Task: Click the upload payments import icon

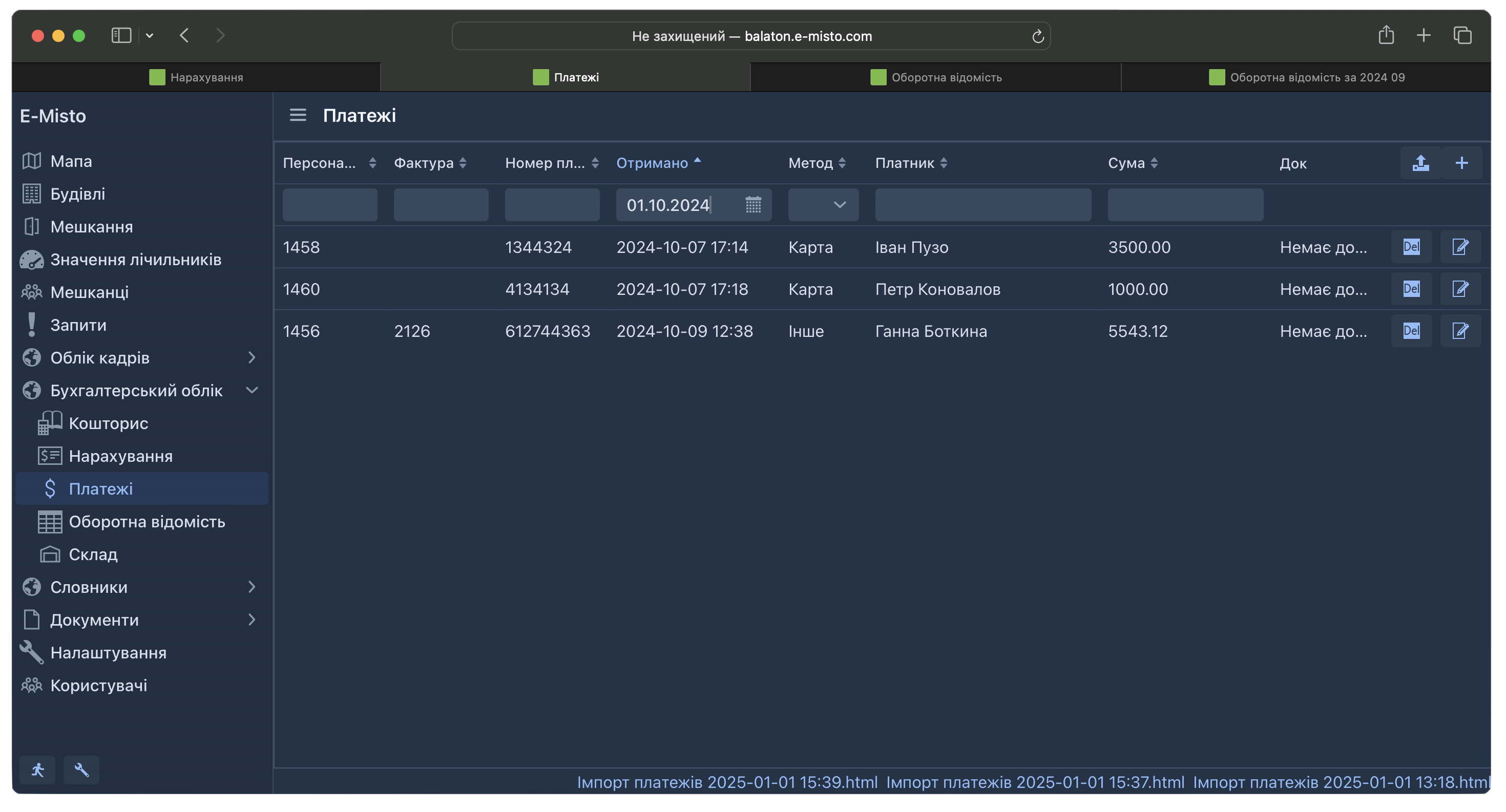Action: click(1420, 163)
